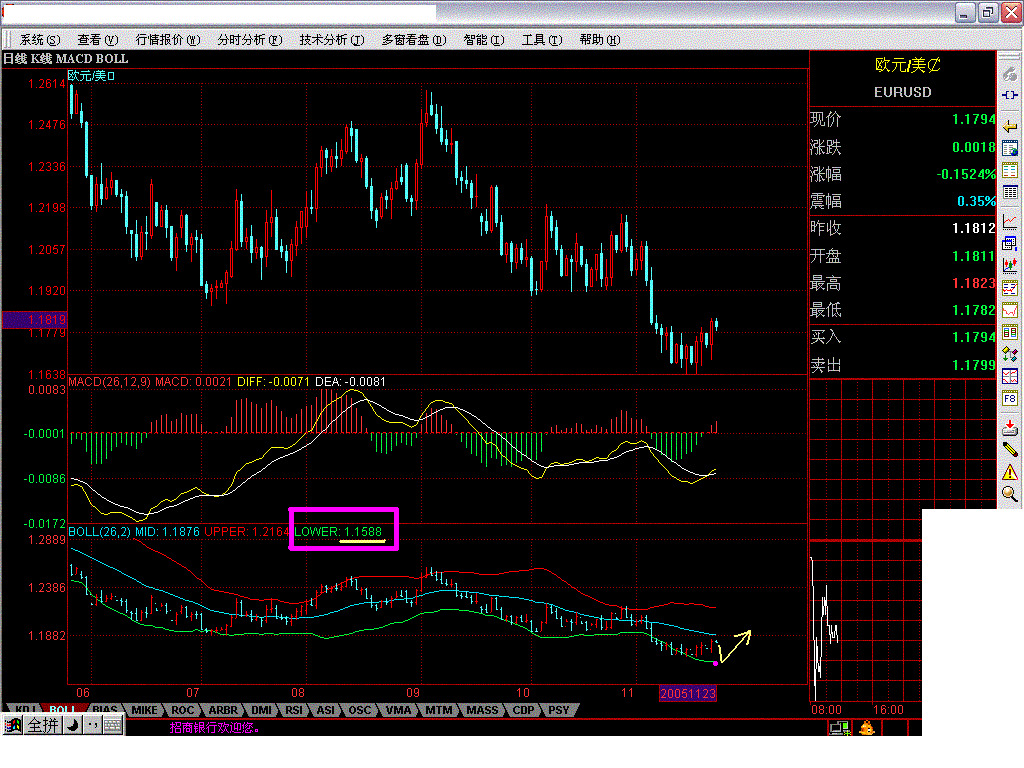Open the quote table with globe icon
The height and width of the screenshot is (768, 1024).
tap(1010, 148)
